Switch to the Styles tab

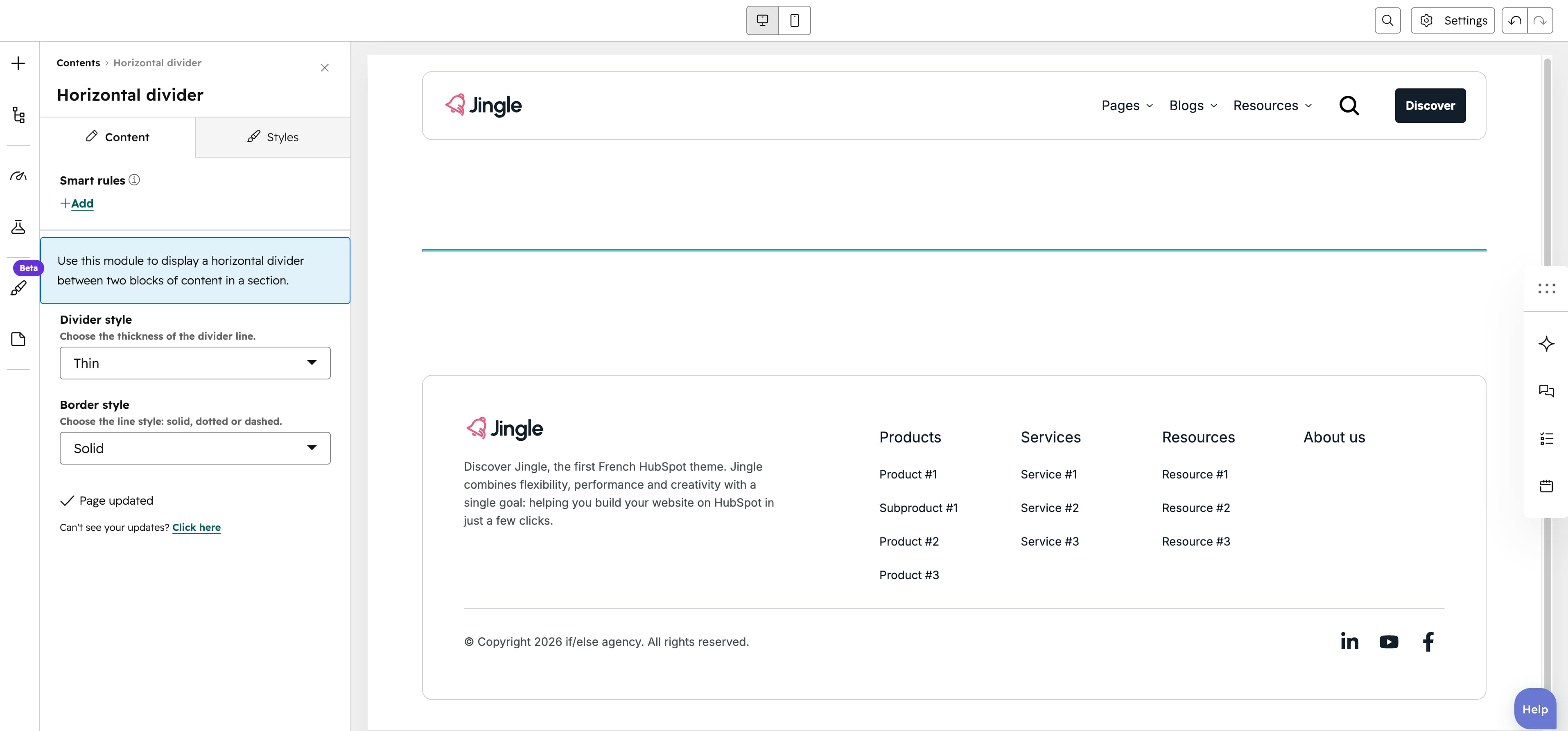pos(273,138)
